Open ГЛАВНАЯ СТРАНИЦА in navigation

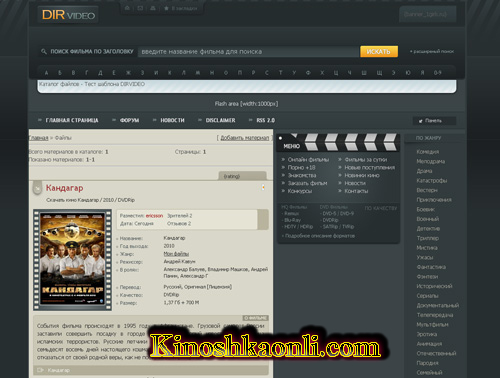(72, 120)
